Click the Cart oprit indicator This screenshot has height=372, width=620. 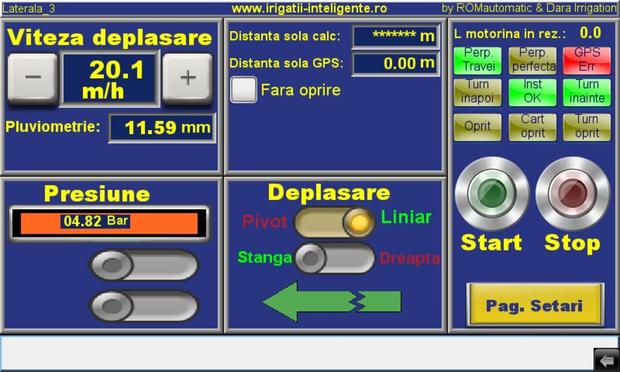(532, 127)
